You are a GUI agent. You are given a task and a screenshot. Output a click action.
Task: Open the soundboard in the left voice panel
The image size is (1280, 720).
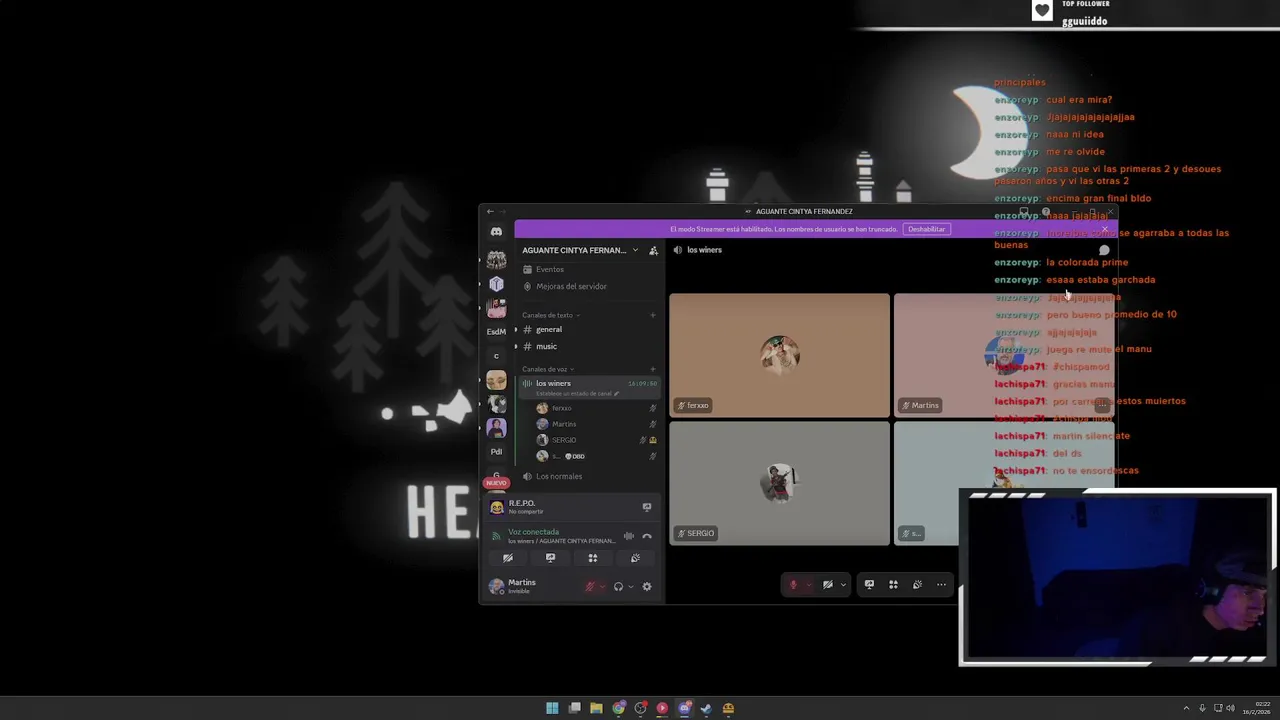click(x=635, y=558)
